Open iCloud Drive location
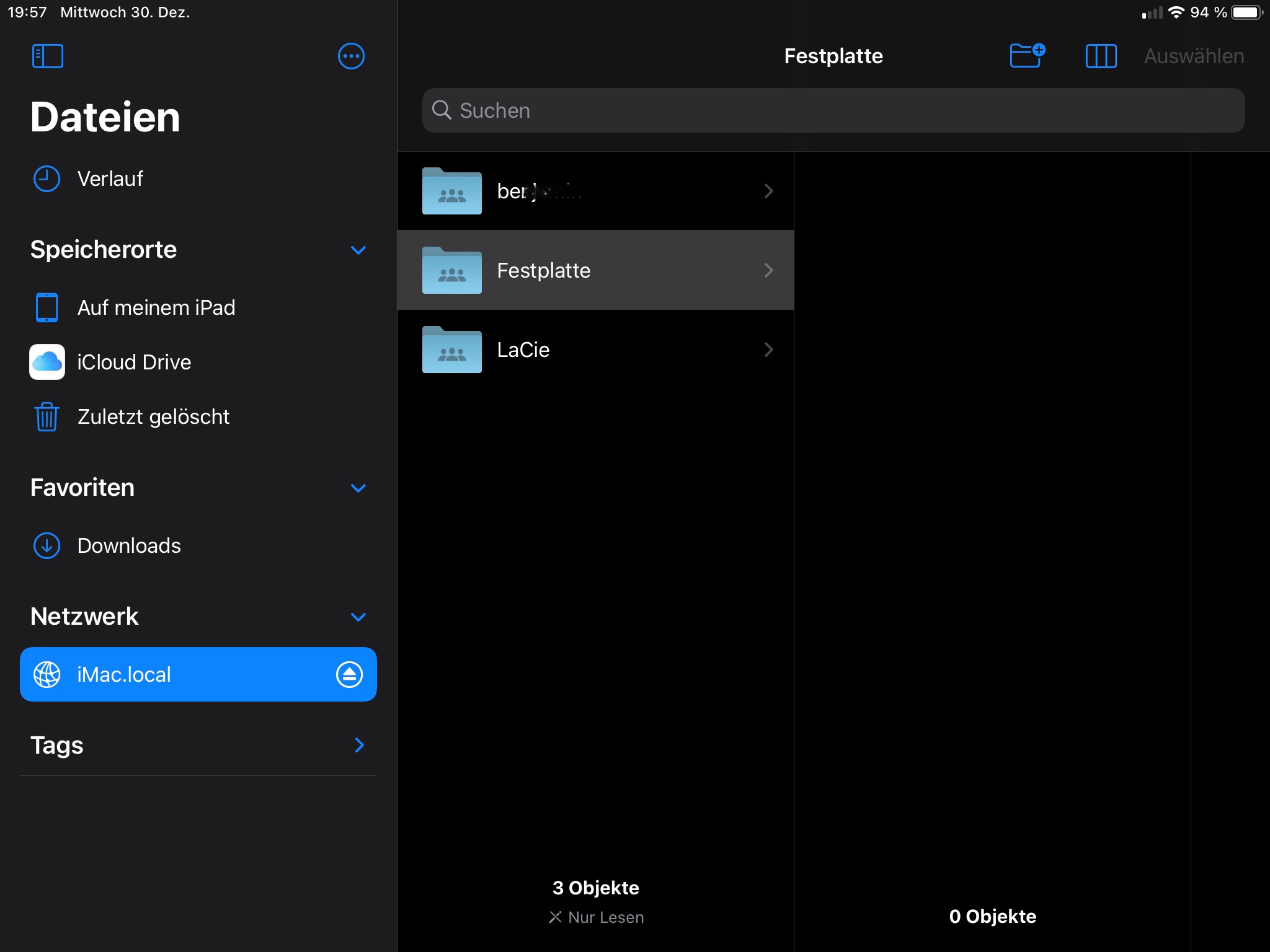This screenshot has height=952, width=1270. 133,362
